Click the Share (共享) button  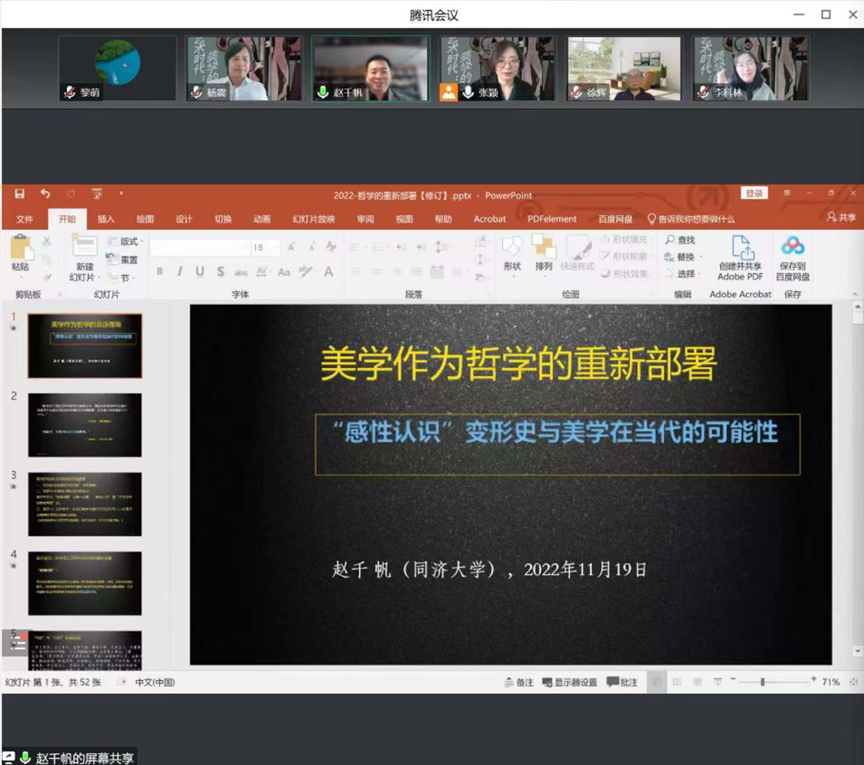(x=841, y=218)
